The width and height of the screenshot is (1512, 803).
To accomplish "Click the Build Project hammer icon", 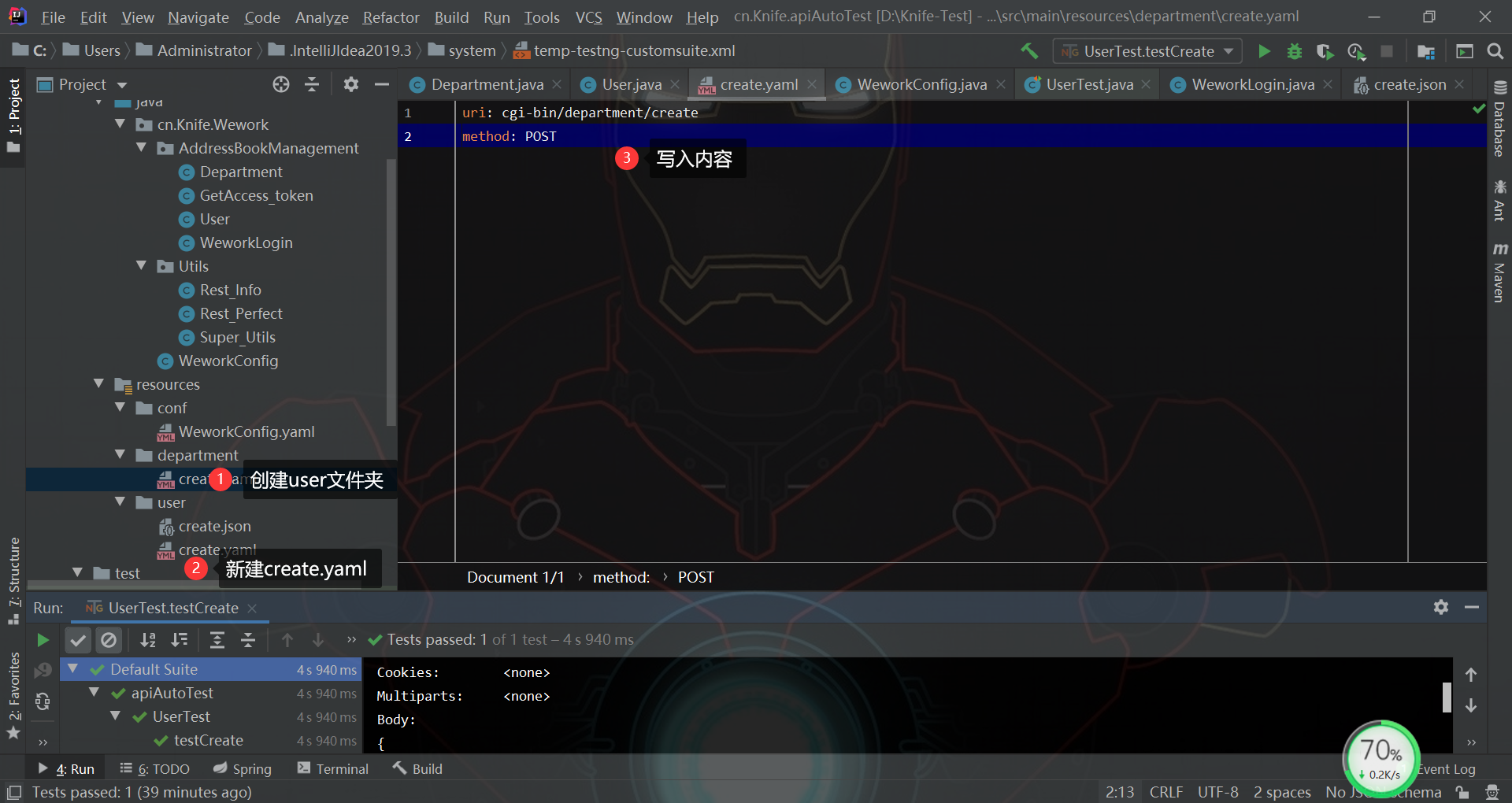I will (1029, 51).
